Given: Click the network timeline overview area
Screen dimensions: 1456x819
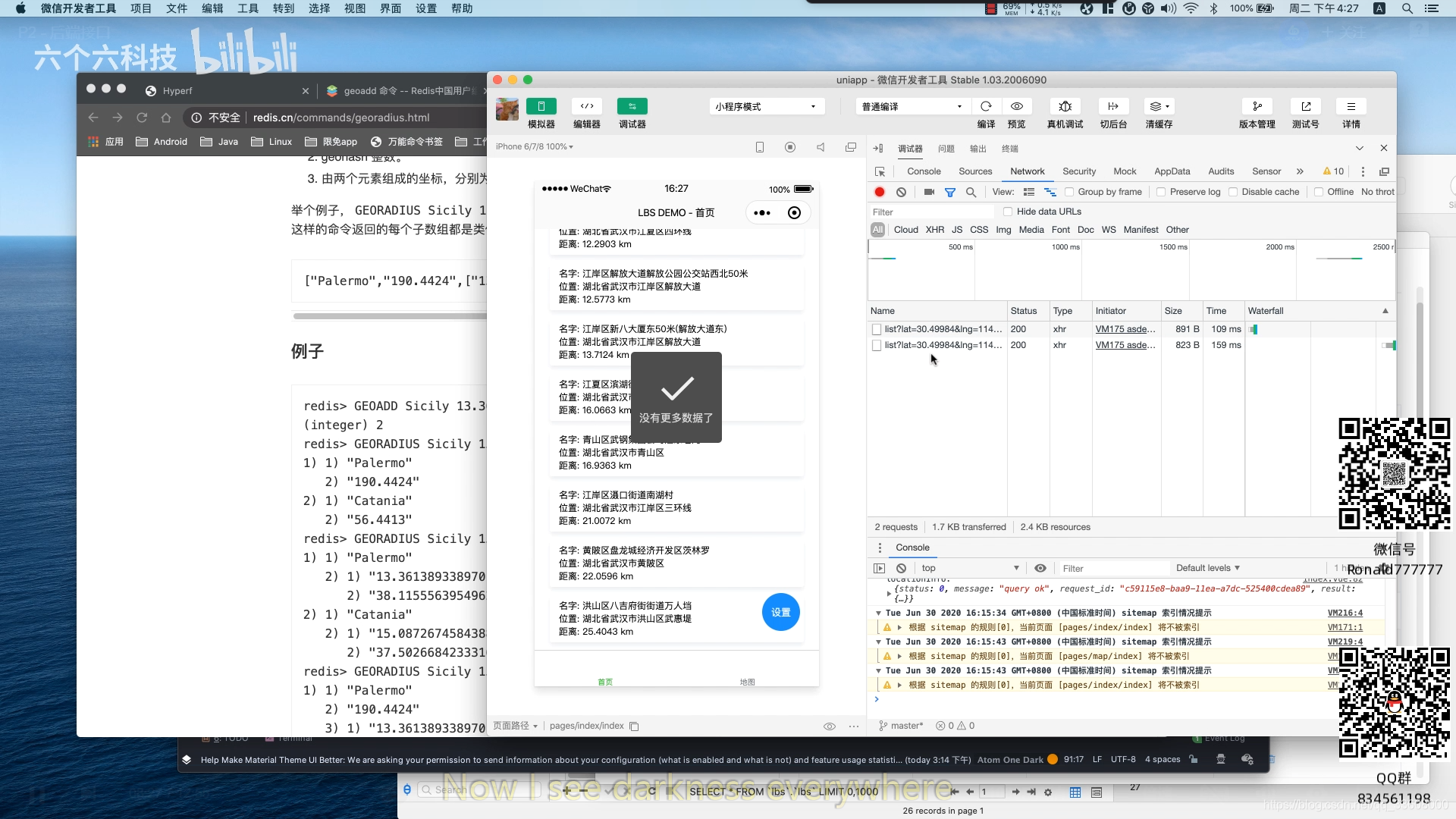Looking at the screenshot, I should [x=1130, y=273].
